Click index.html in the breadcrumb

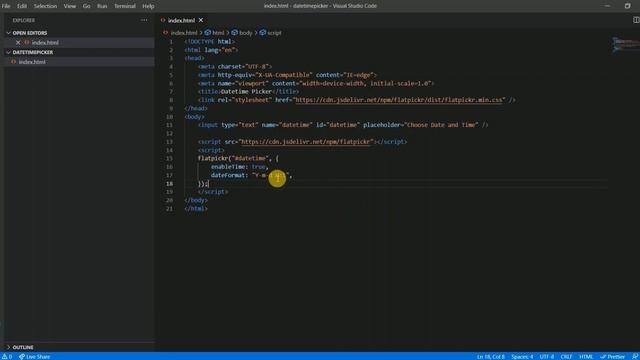(x=184, y=33)
